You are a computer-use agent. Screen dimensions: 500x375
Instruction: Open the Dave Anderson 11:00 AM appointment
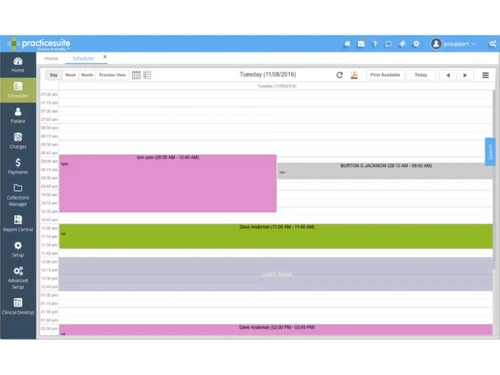[x=276, y=236]
